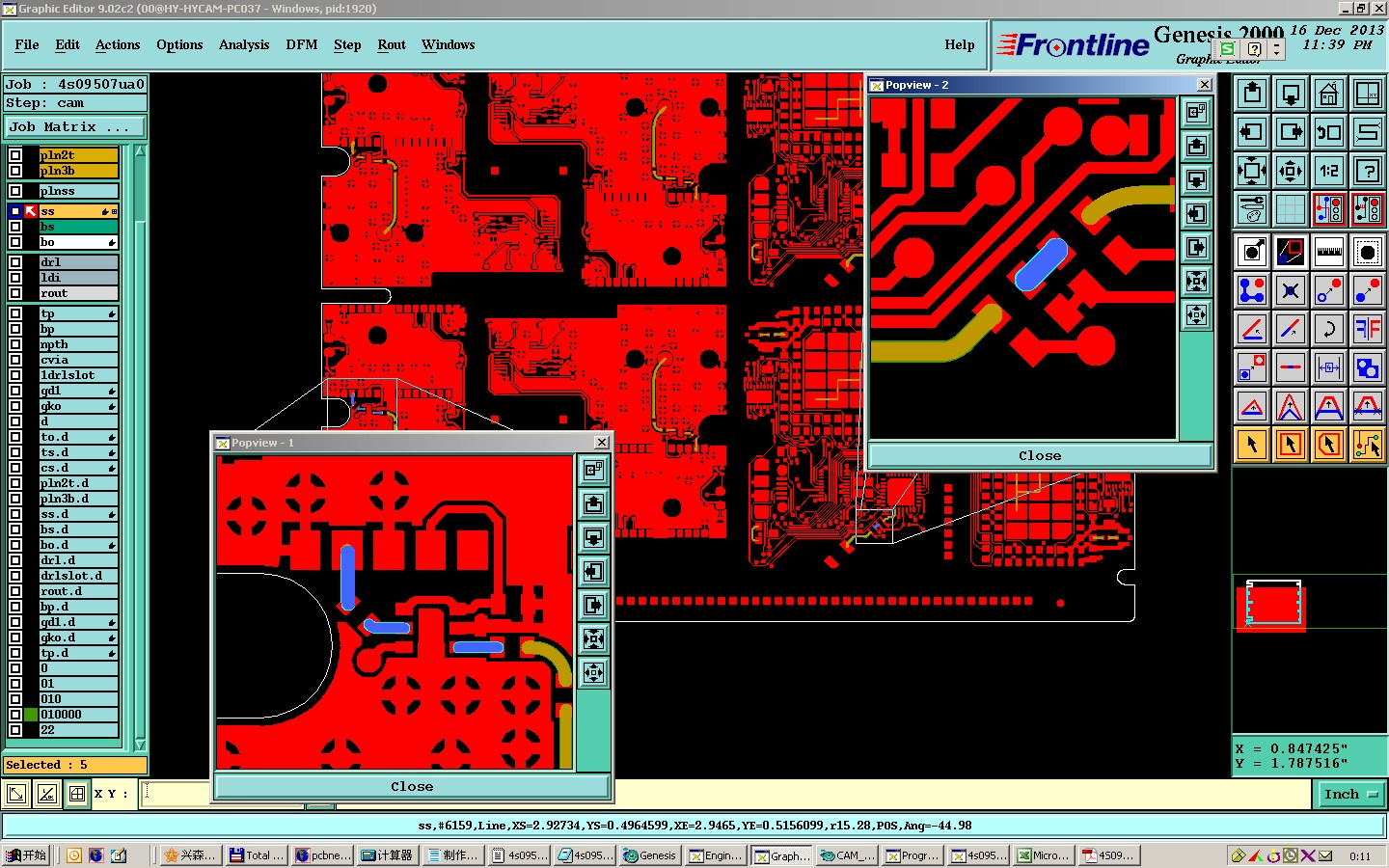Click the pan left arrow icon in main toolbar
The image size is (1389, 868).
click(x=1252, y=132)
